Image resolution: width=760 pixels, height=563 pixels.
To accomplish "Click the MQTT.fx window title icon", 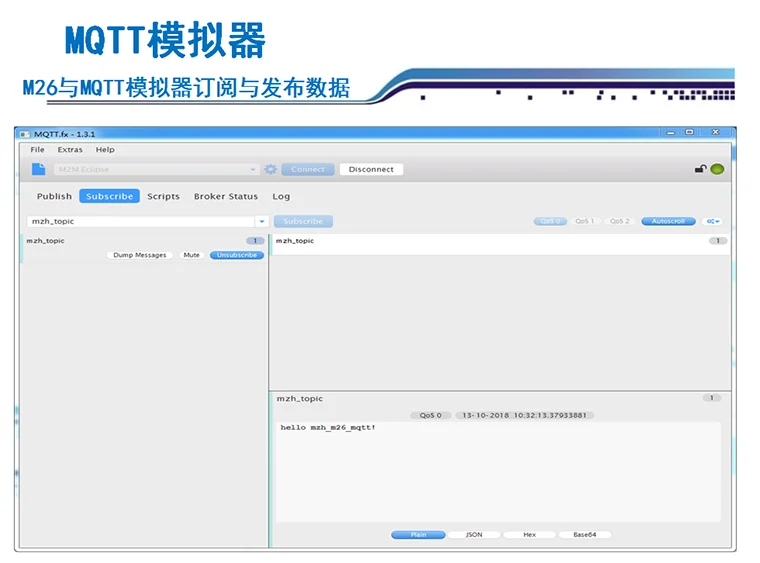I will click(25, 134).
